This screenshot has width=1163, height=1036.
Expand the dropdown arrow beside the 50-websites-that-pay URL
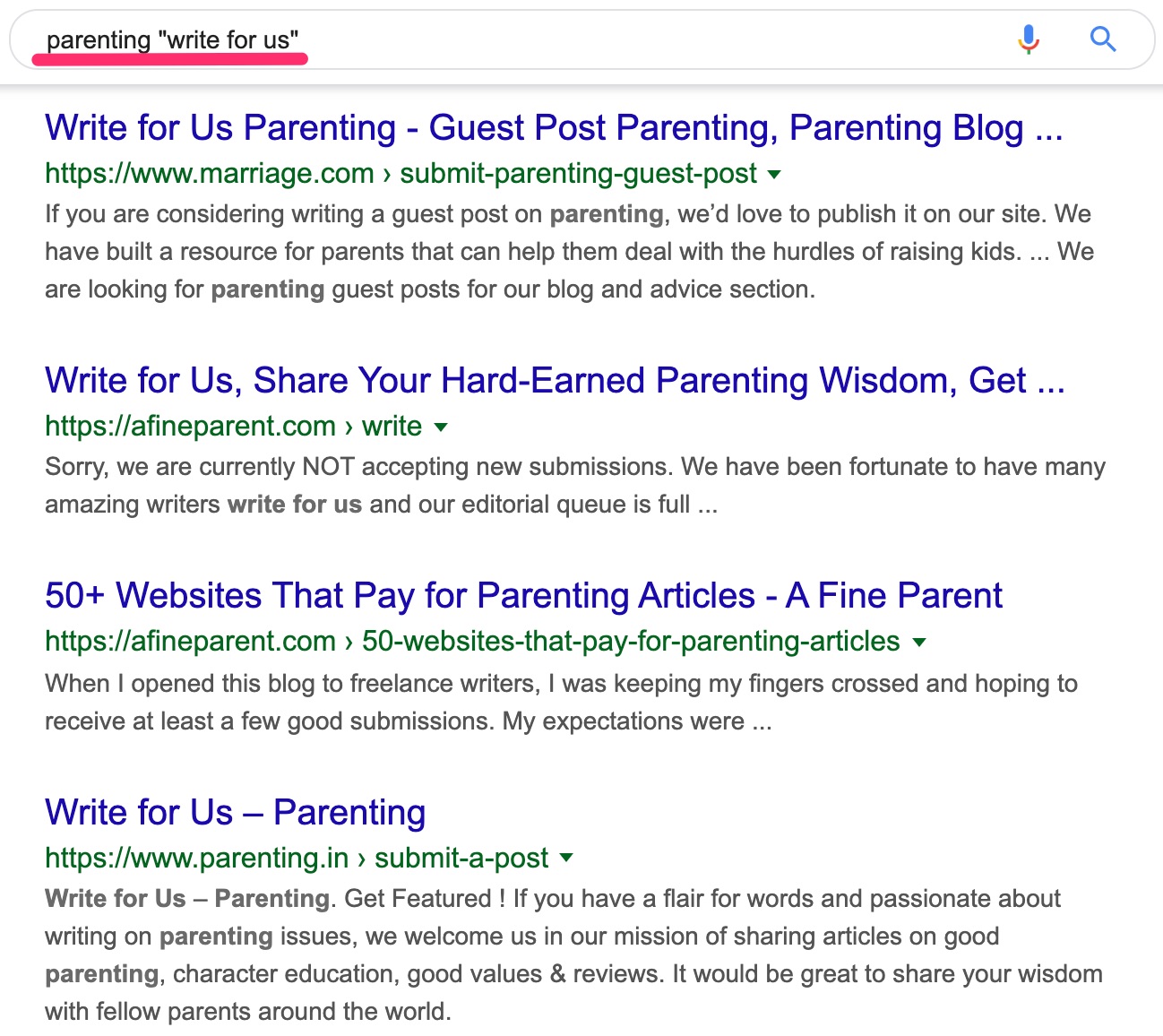point(918,642)
